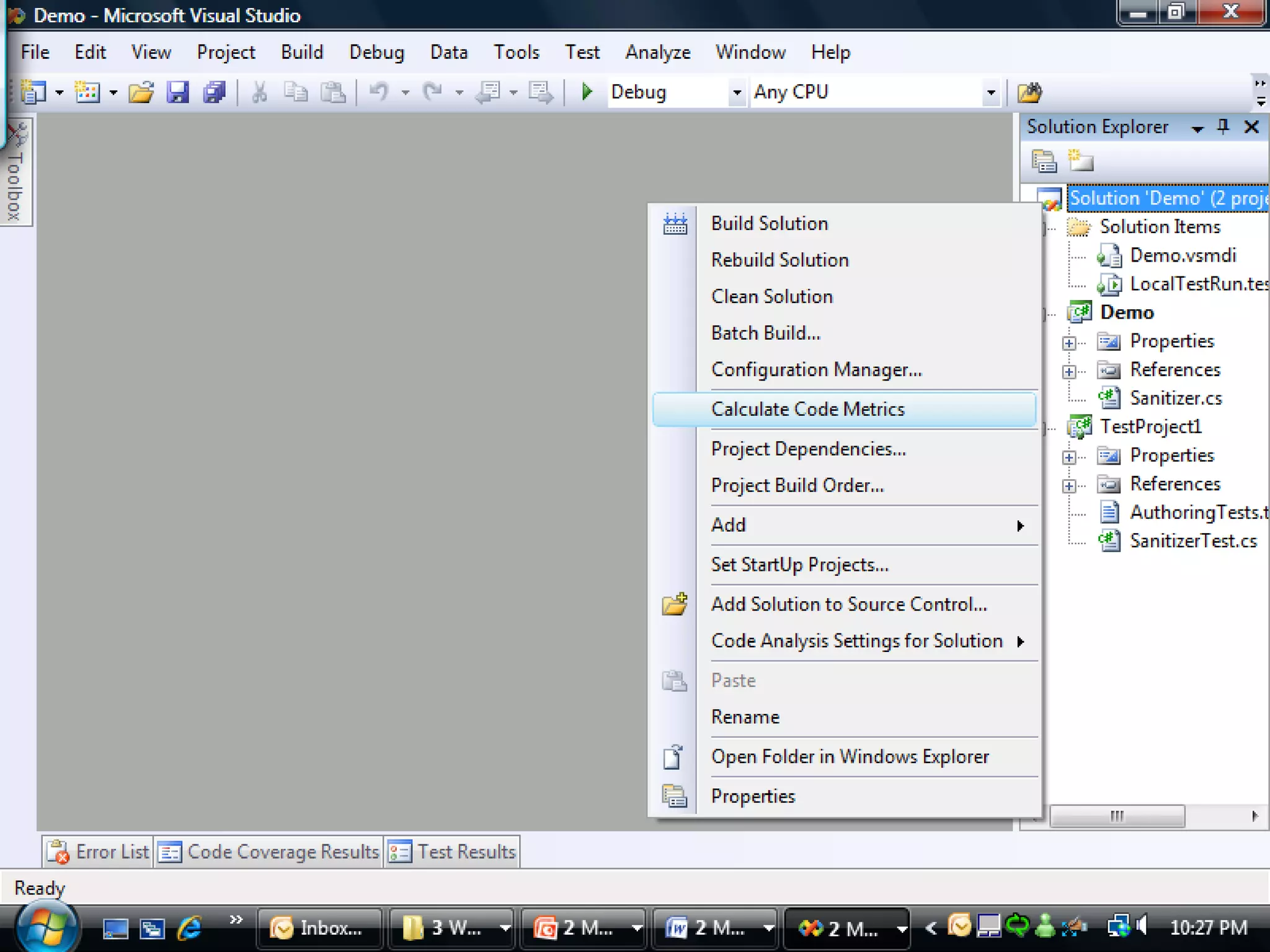Open the Analyze menu
This screenshot has height=952, width=1270.
[657, 52]
